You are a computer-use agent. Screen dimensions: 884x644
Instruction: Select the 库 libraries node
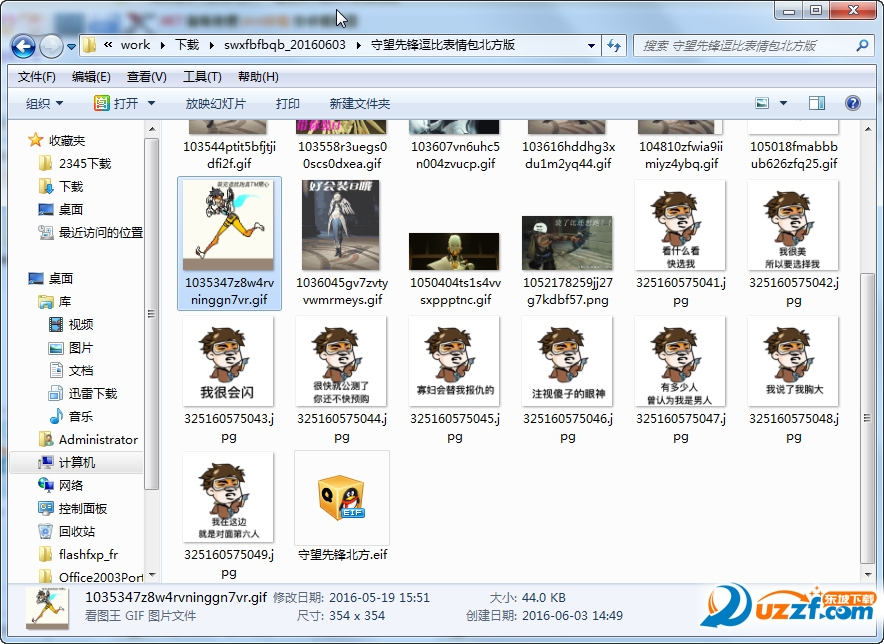[55, 302]
